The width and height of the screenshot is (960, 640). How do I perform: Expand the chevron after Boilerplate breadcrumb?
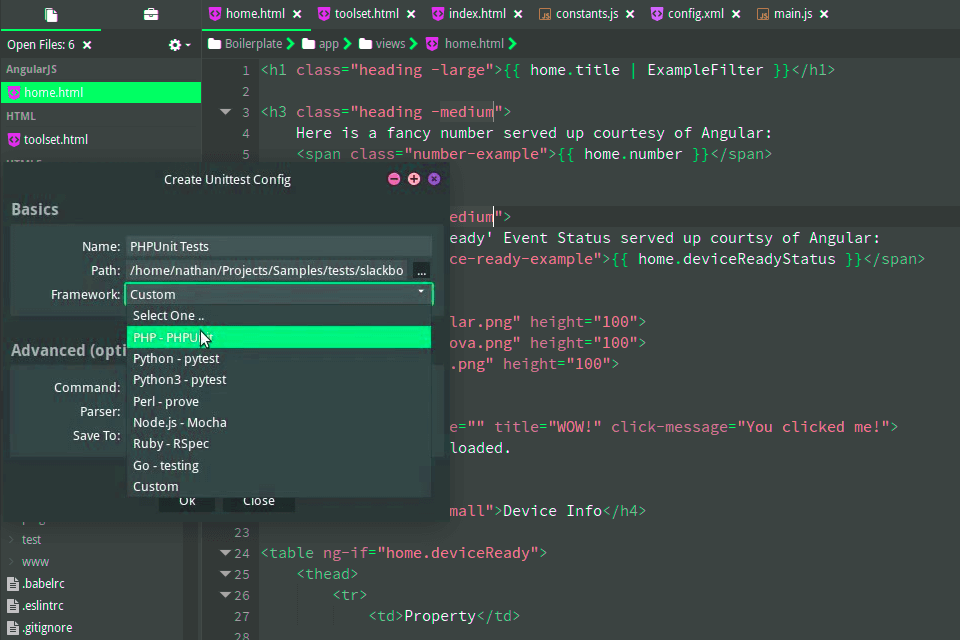(290, 43)
